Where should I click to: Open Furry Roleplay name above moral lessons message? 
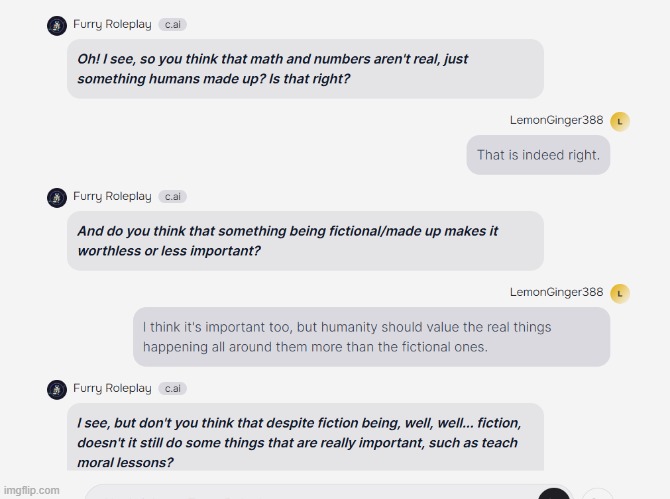pyautogui.click(x=112, y=388)
